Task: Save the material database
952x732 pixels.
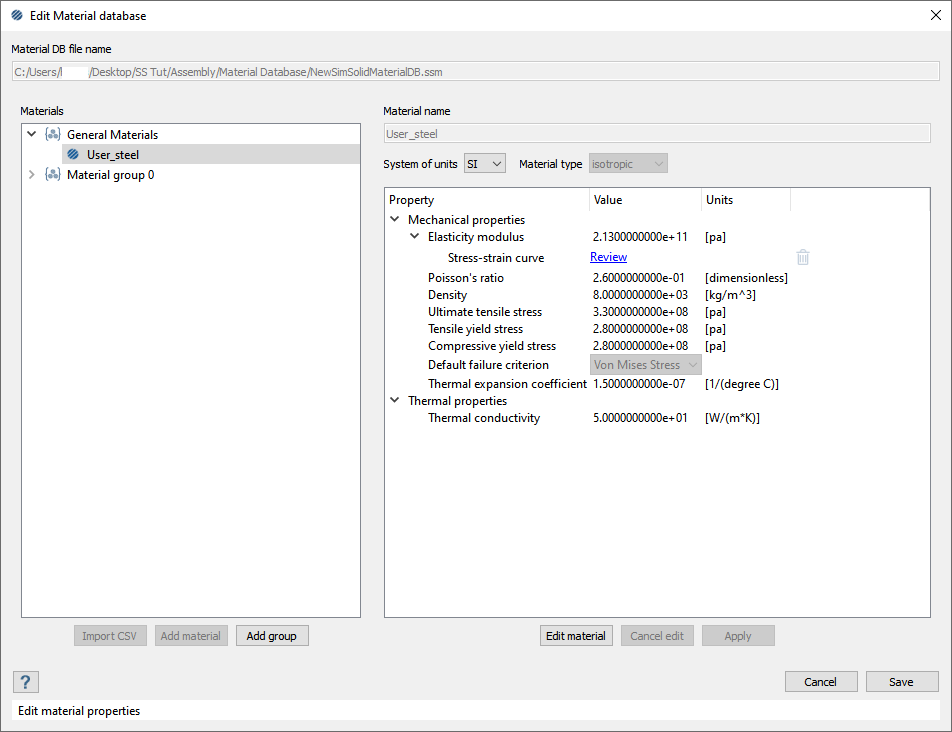Action: click(x=901, y=682)
